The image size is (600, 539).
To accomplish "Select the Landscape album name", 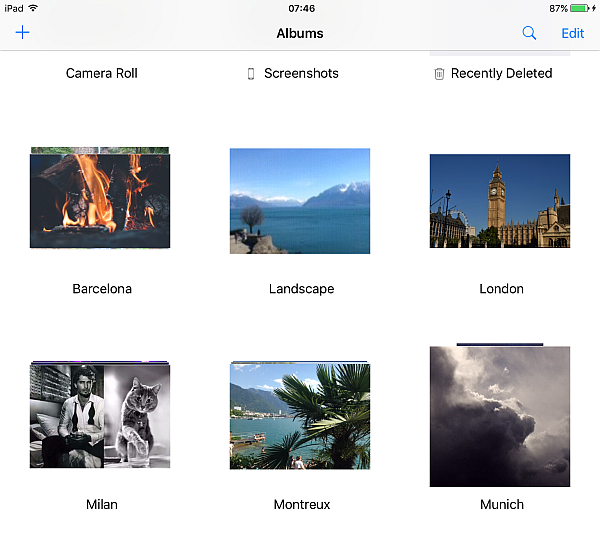I will [x=302, y=289].
